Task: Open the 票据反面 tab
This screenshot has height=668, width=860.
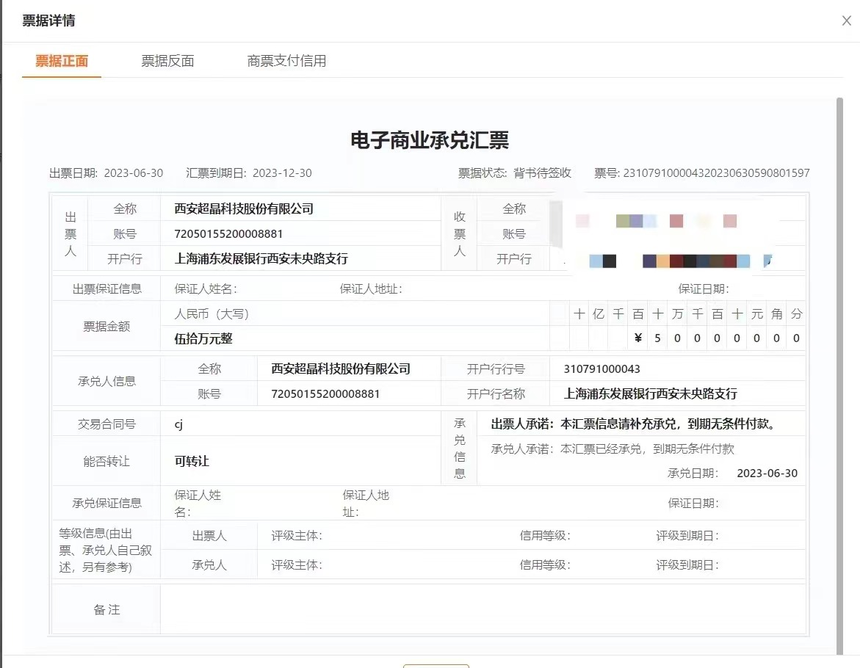Action: 167,61
